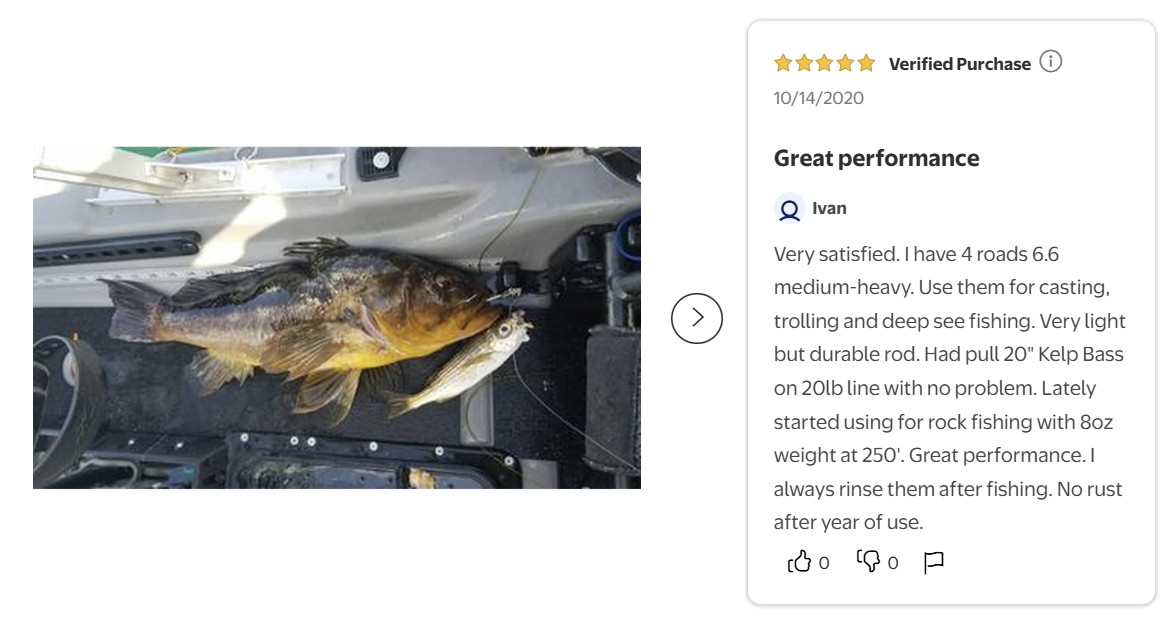
Task: Go to next review photo arrow
Action: pyautogui.click(x=696, y=318)
